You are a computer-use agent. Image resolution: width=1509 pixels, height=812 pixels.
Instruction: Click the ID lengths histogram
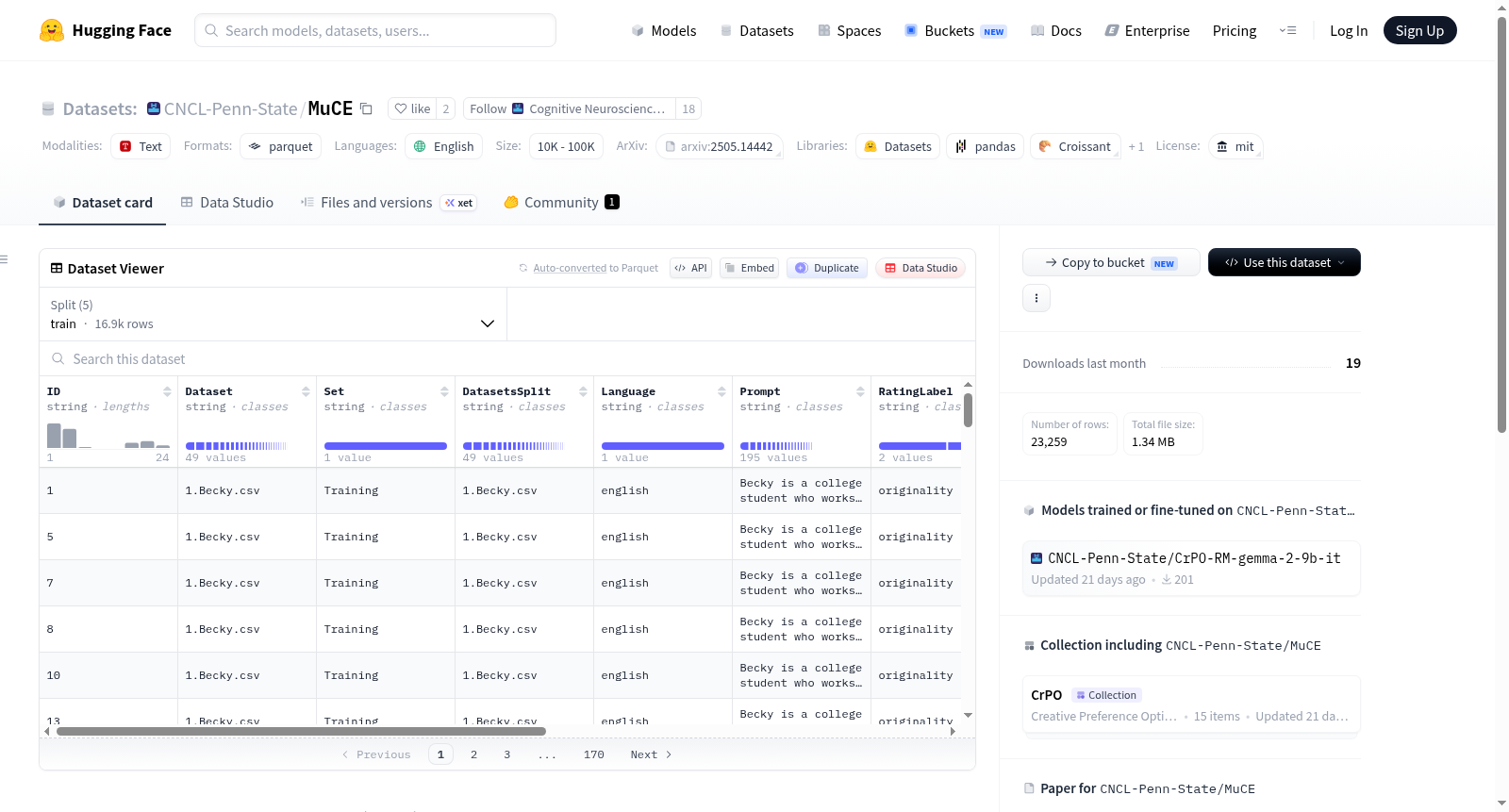tap(108, 435)
